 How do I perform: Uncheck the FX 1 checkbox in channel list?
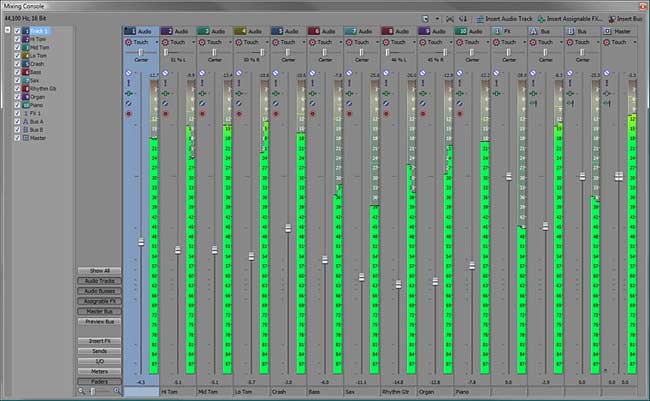point(17,113)
